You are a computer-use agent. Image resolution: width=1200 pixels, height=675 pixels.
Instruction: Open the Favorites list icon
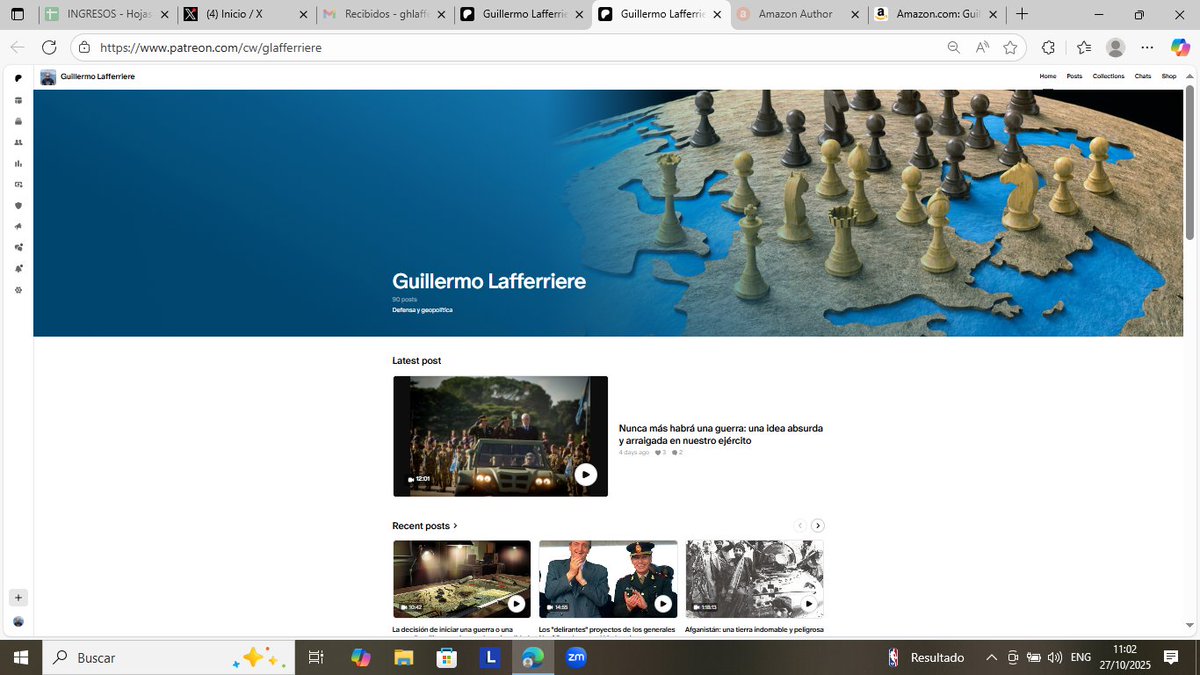coord(1085,47)
